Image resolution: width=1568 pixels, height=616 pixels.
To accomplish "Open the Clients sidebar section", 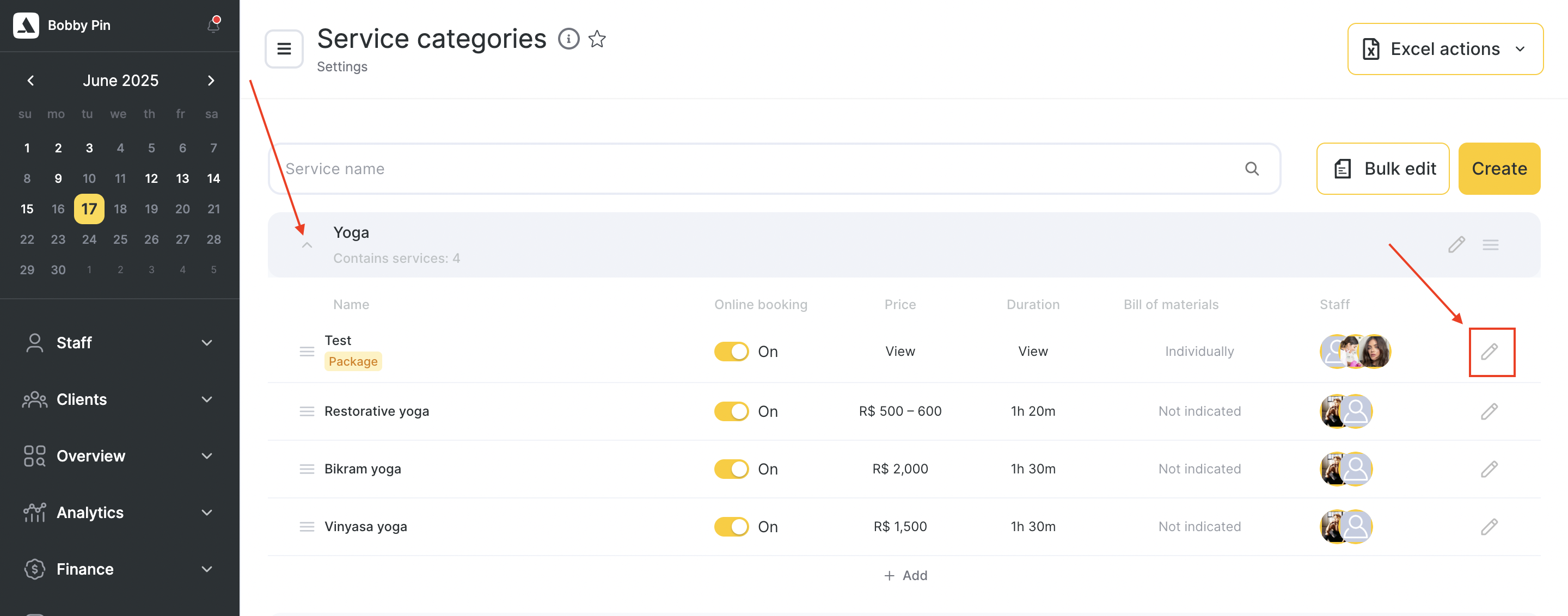I will (119, 399).
